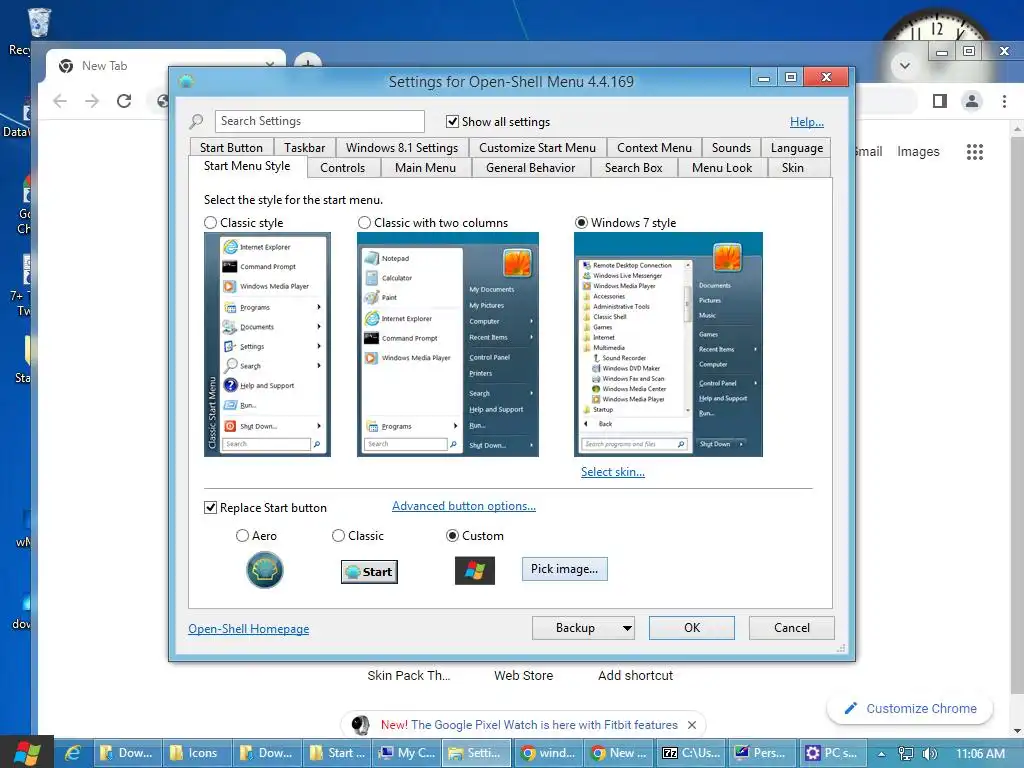Open Recycle Bin desktop icon

(38, 23)
